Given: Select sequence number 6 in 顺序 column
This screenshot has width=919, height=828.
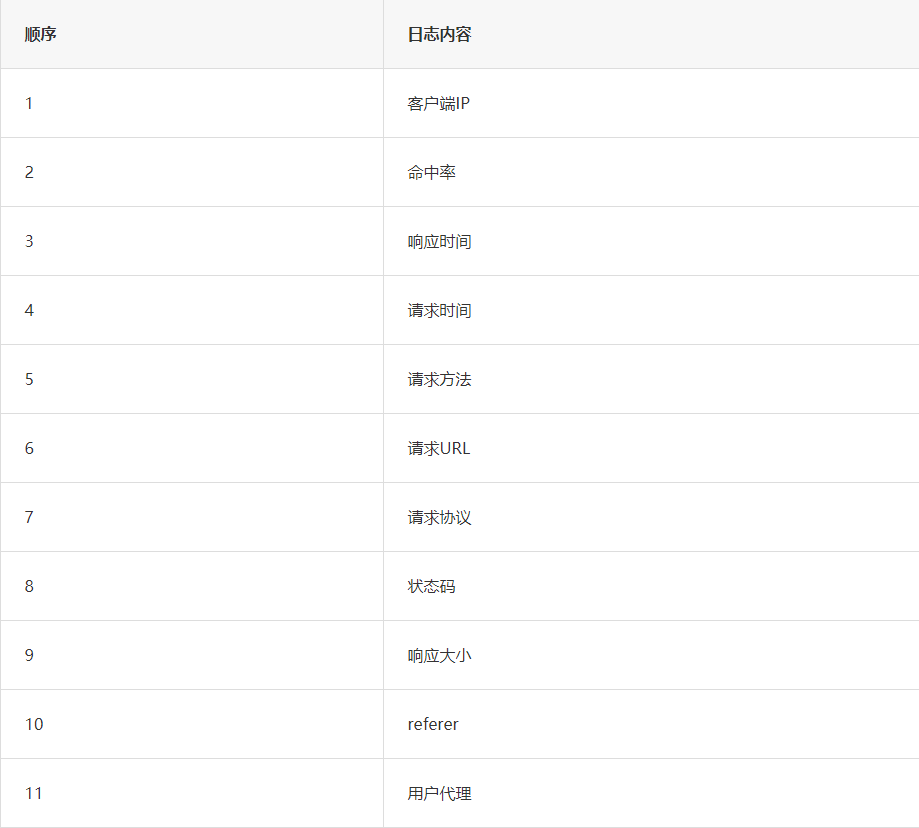Looking at the screenshot, I should coord(29,448).
